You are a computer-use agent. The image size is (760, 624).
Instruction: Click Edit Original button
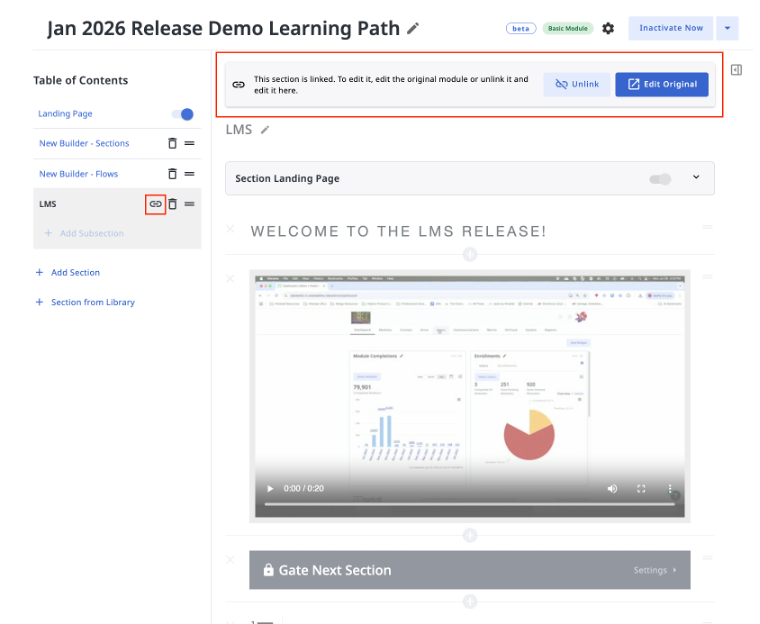(x=662, y=84)
